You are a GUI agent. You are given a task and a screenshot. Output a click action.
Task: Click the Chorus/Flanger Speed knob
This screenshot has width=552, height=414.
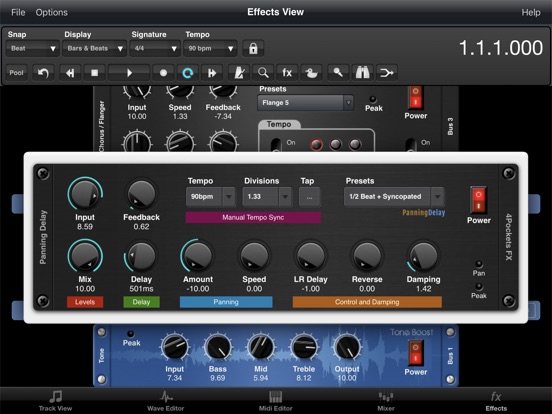click(180, 92)
